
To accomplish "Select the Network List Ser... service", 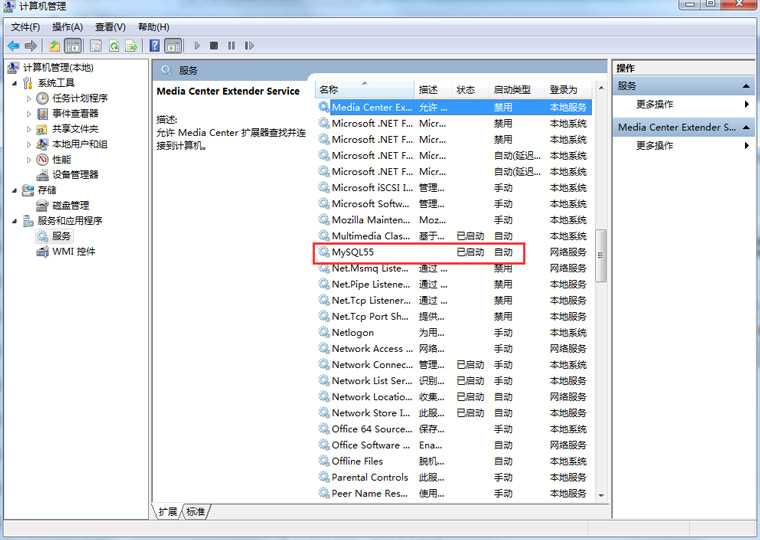I will pos(454,381).
